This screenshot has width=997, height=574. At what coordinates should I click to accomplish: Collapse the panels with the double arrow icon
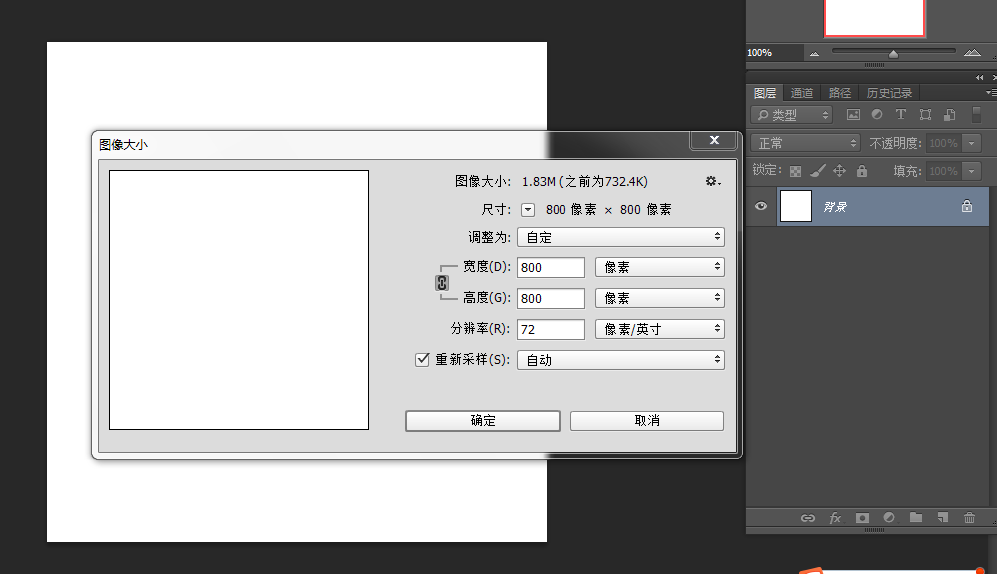pos(979,78)
